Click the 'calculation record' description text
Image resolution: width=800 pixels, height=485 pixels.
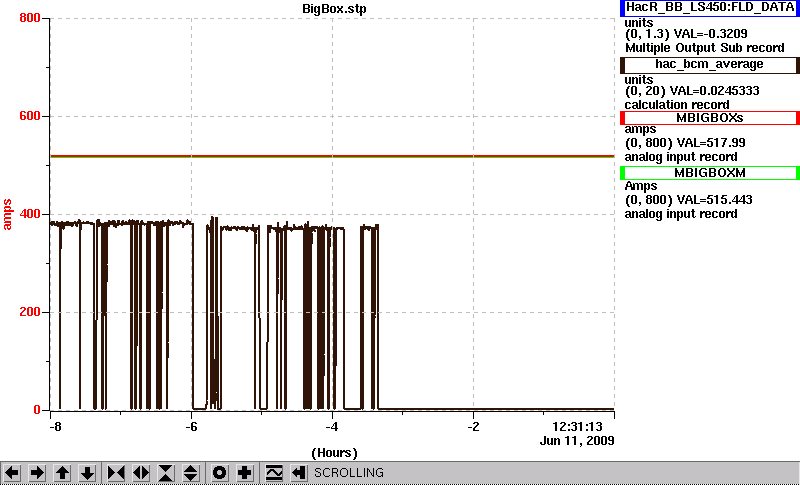(x=677, y=105)
